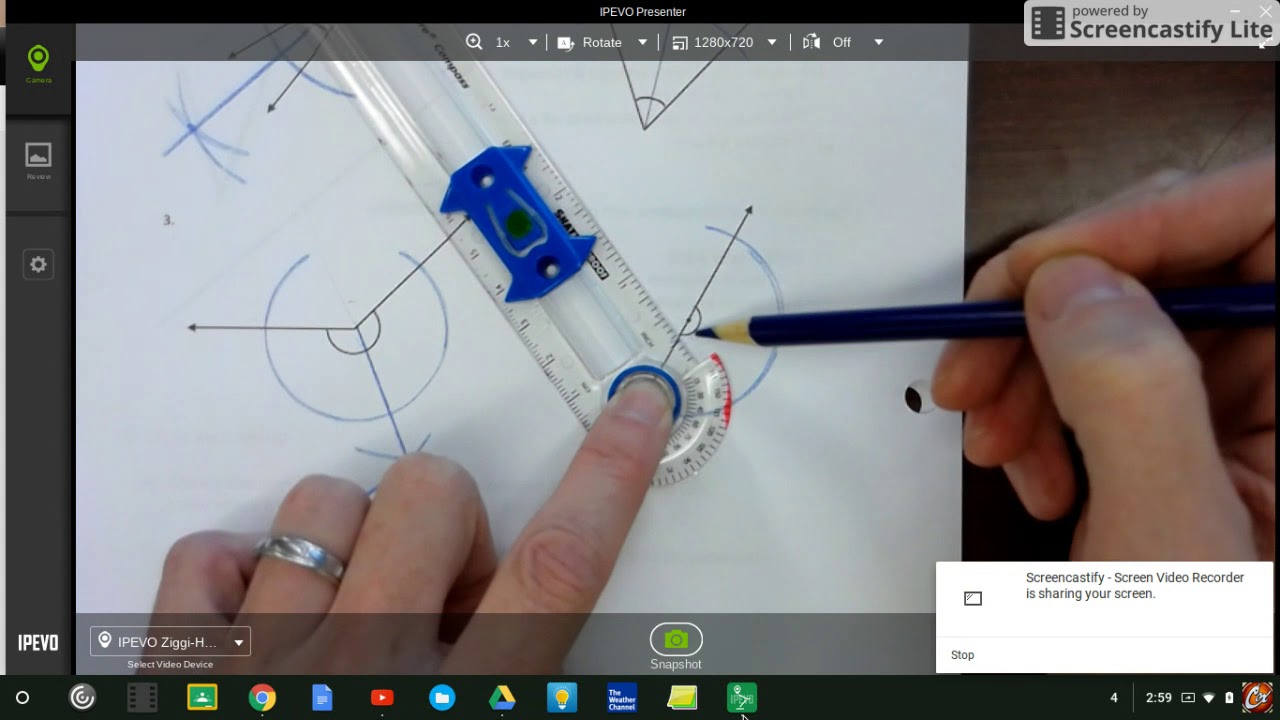Viewport: 1280px width, 720px height.
Task: Open the IPEVO Ziggi video device dropdown
Action: 170,642
